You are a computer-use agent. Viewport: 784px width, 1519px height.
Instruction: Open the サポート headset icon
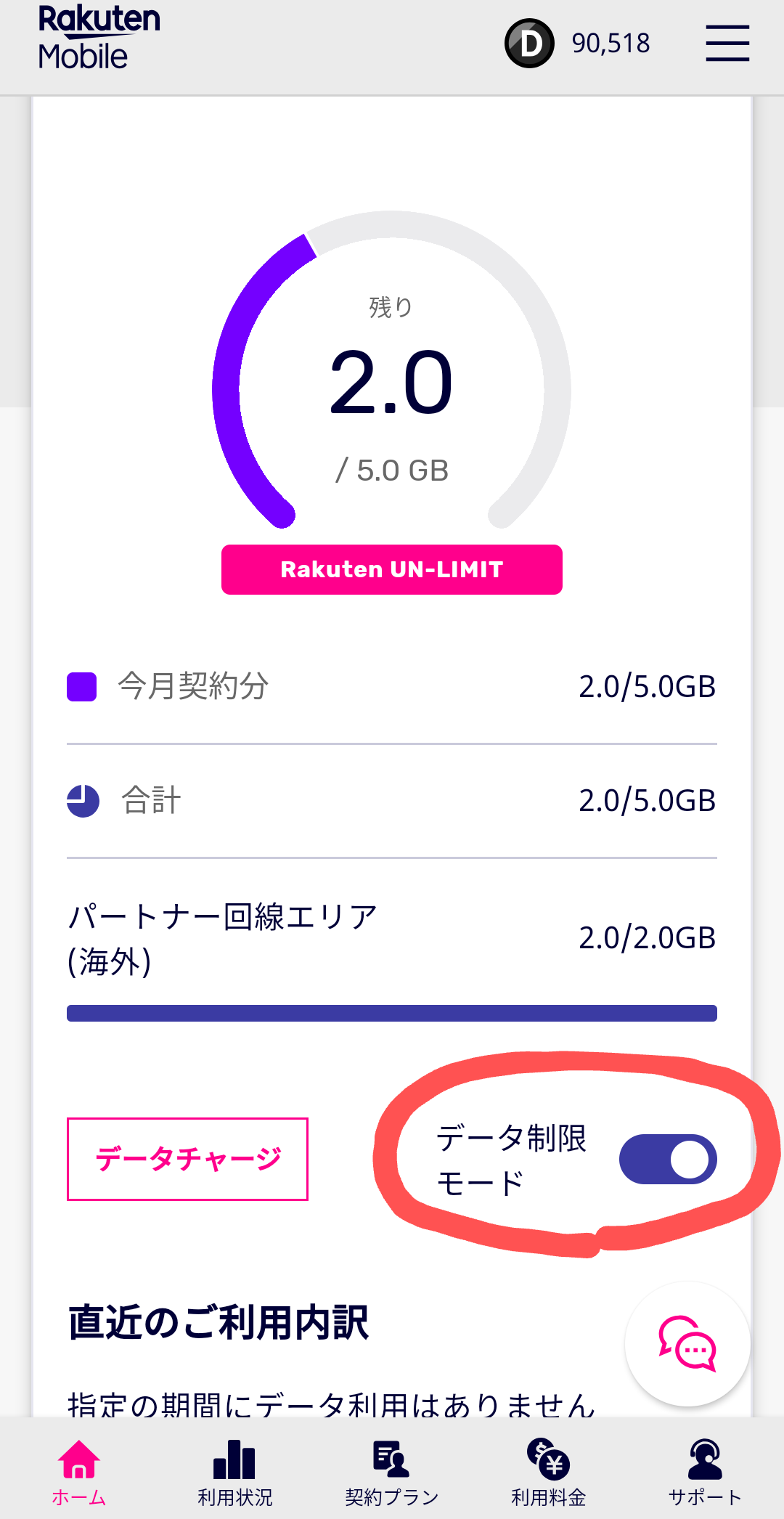[705, 1459]
